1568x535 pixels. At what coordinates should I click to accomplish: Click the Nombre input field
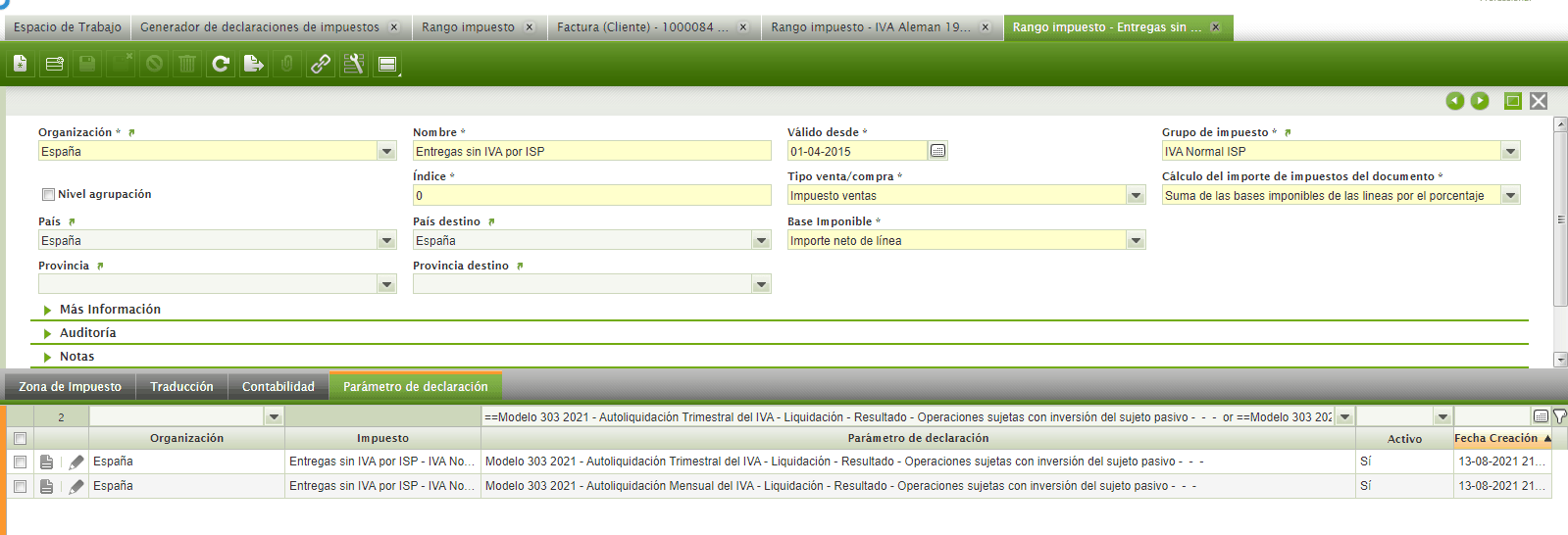[592, 151]
